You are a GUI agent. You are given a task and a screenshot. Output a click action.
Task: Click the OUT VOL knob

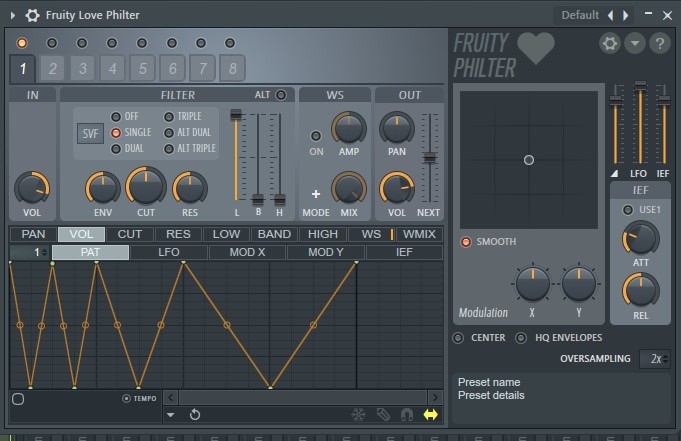point(397,188)
